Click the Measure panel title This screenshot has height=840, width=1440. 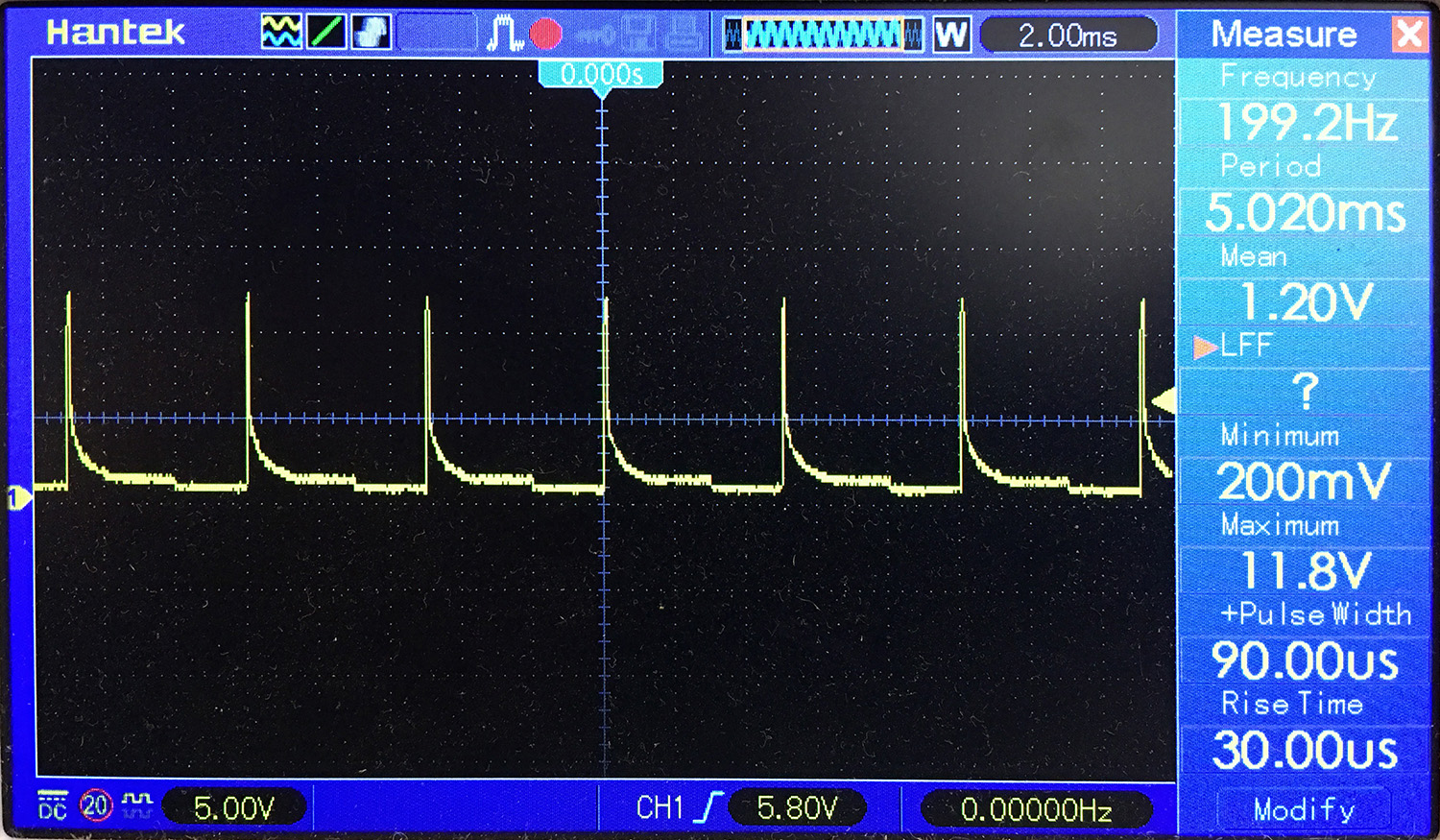[x=1284, y=35]
